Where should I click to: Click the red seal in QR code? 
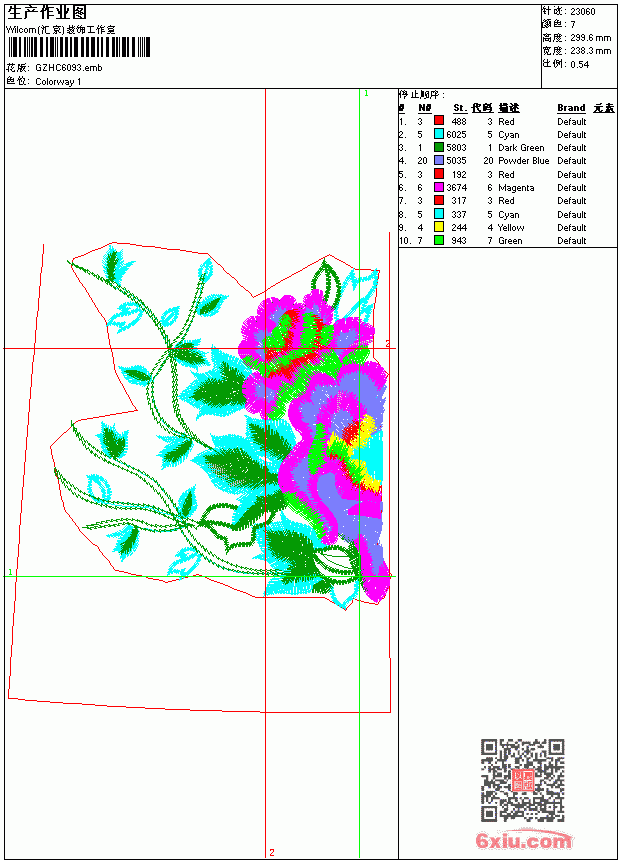523,780
